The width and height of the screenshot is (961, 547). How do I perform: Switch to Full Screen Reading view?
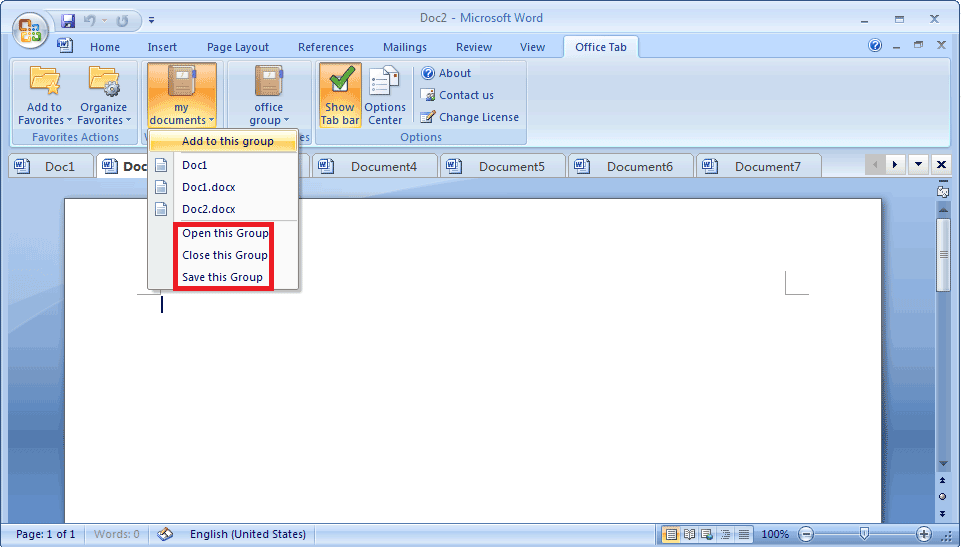(689, 534)
